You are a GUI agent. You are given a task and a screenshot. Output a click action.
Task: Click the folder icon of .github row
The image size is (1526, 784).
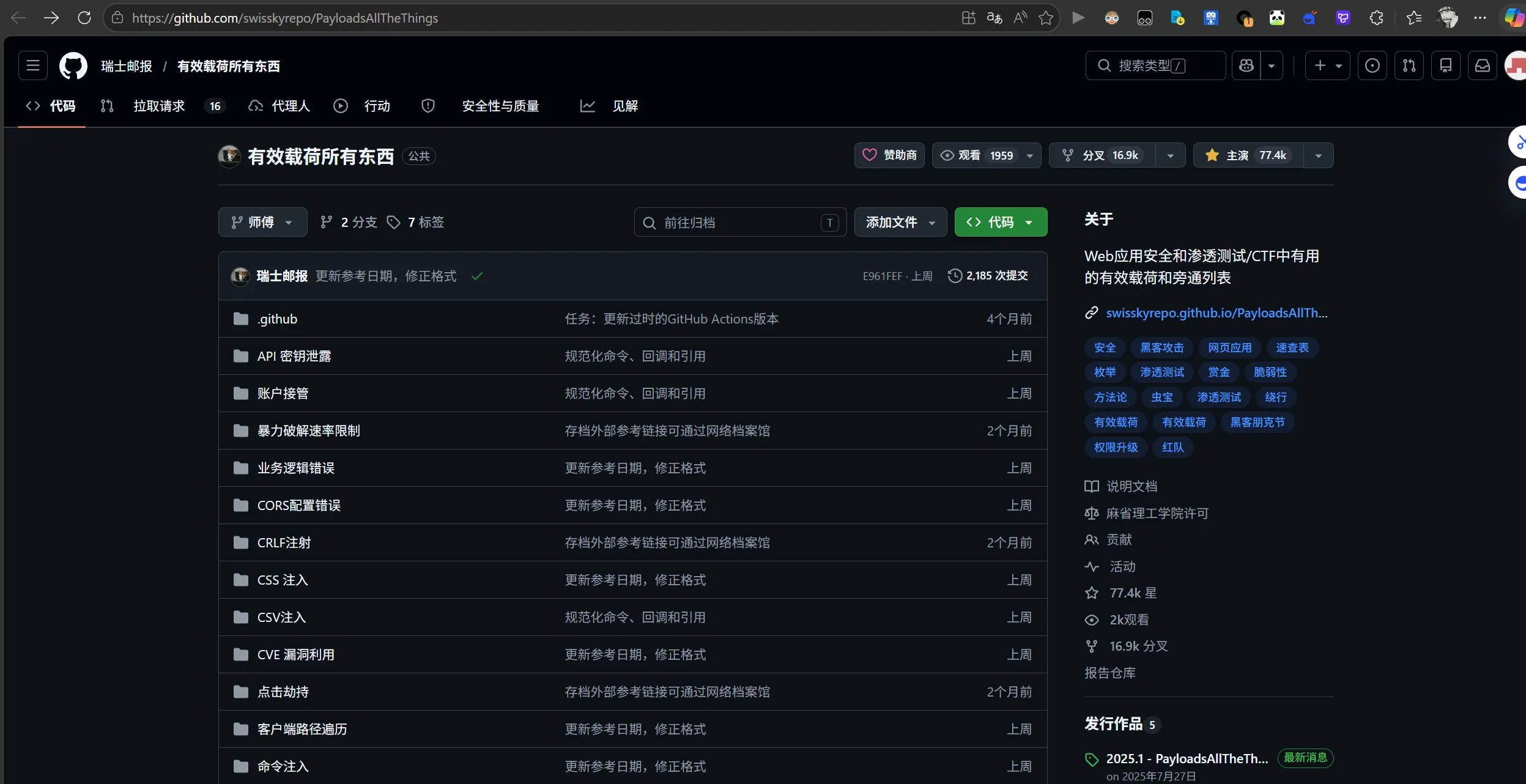[241, 319]
